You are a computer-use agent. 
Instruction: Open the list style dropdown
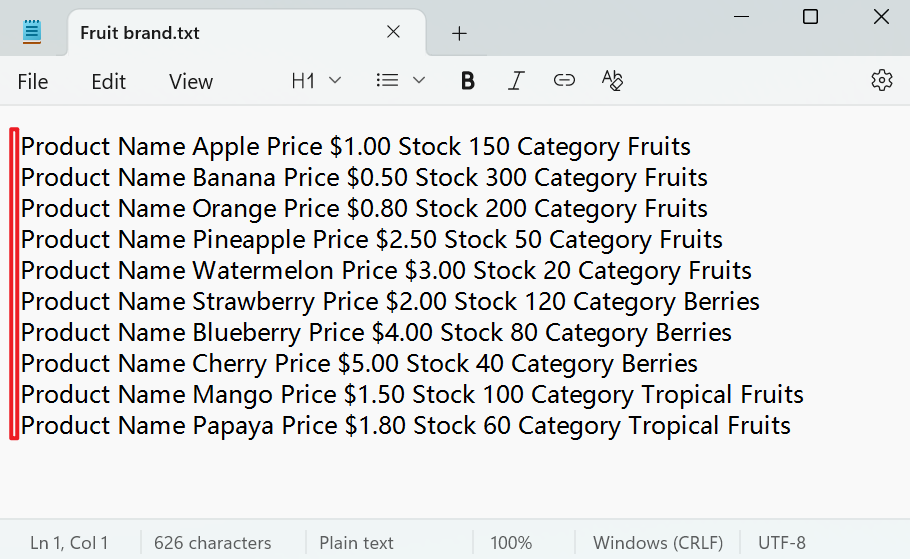pos(401,81)
